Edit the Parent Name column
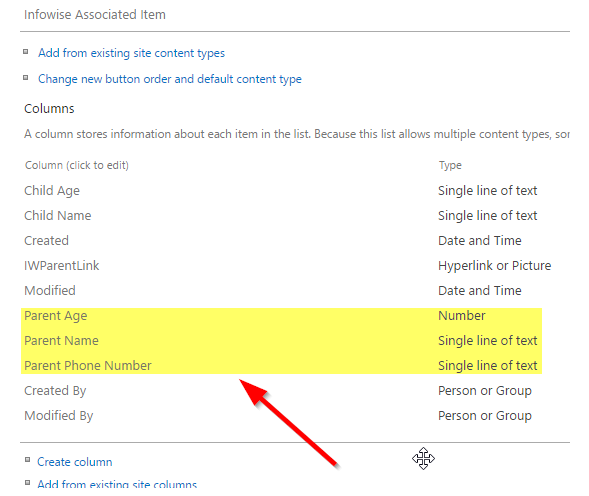Image resolution: width=589 pixels, height=496 pixels. click(61, 340)
